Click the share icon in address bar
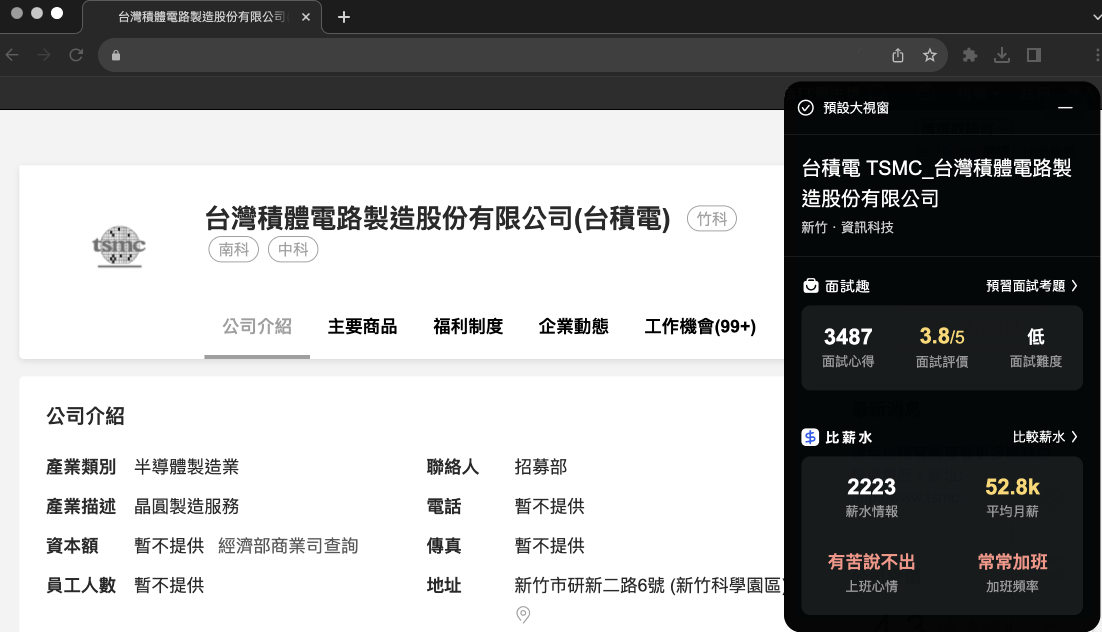This screenshot has height=632, width=1102. 897,56
